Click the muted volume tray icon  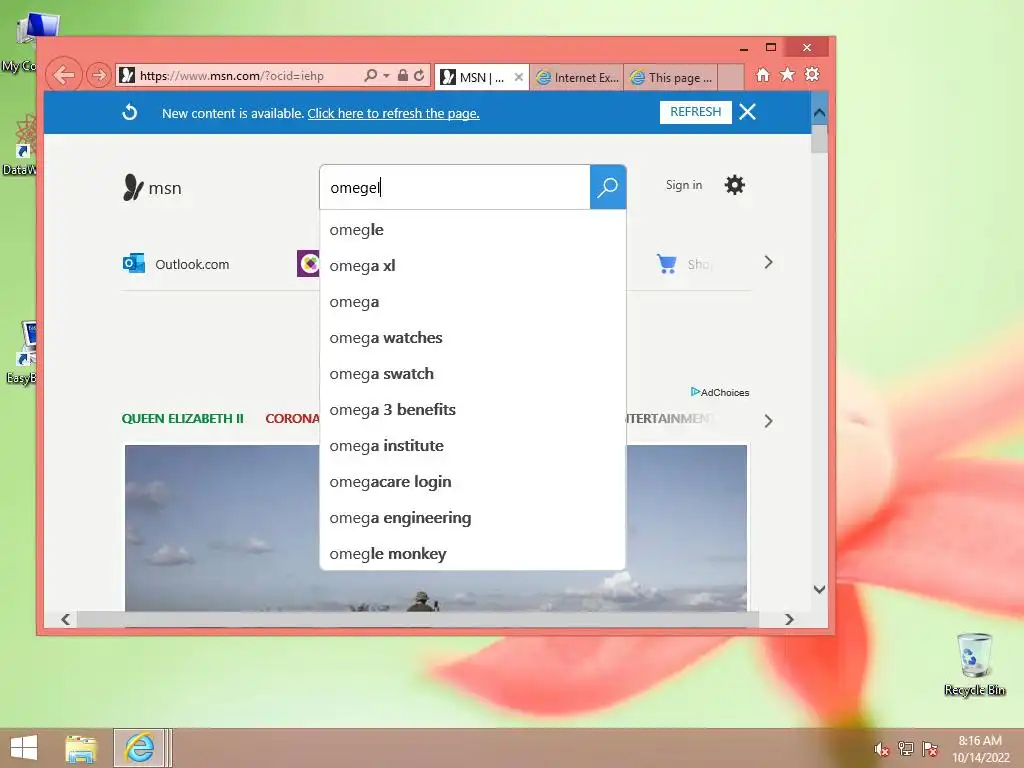(x=882, y=748)
